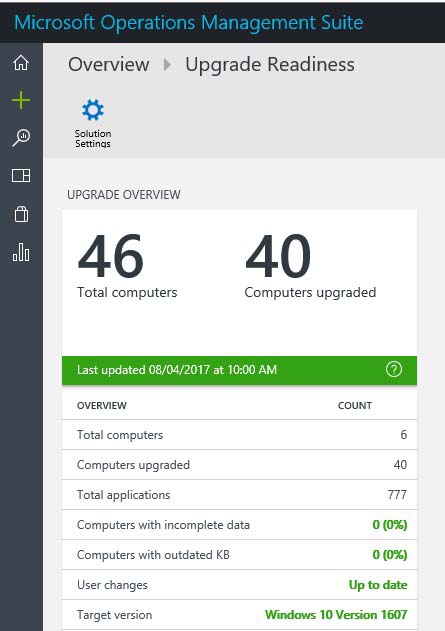Open the Log Search magnifier icon
The height and width of the screenshot is (631, 445).
[x=21, y=138]
